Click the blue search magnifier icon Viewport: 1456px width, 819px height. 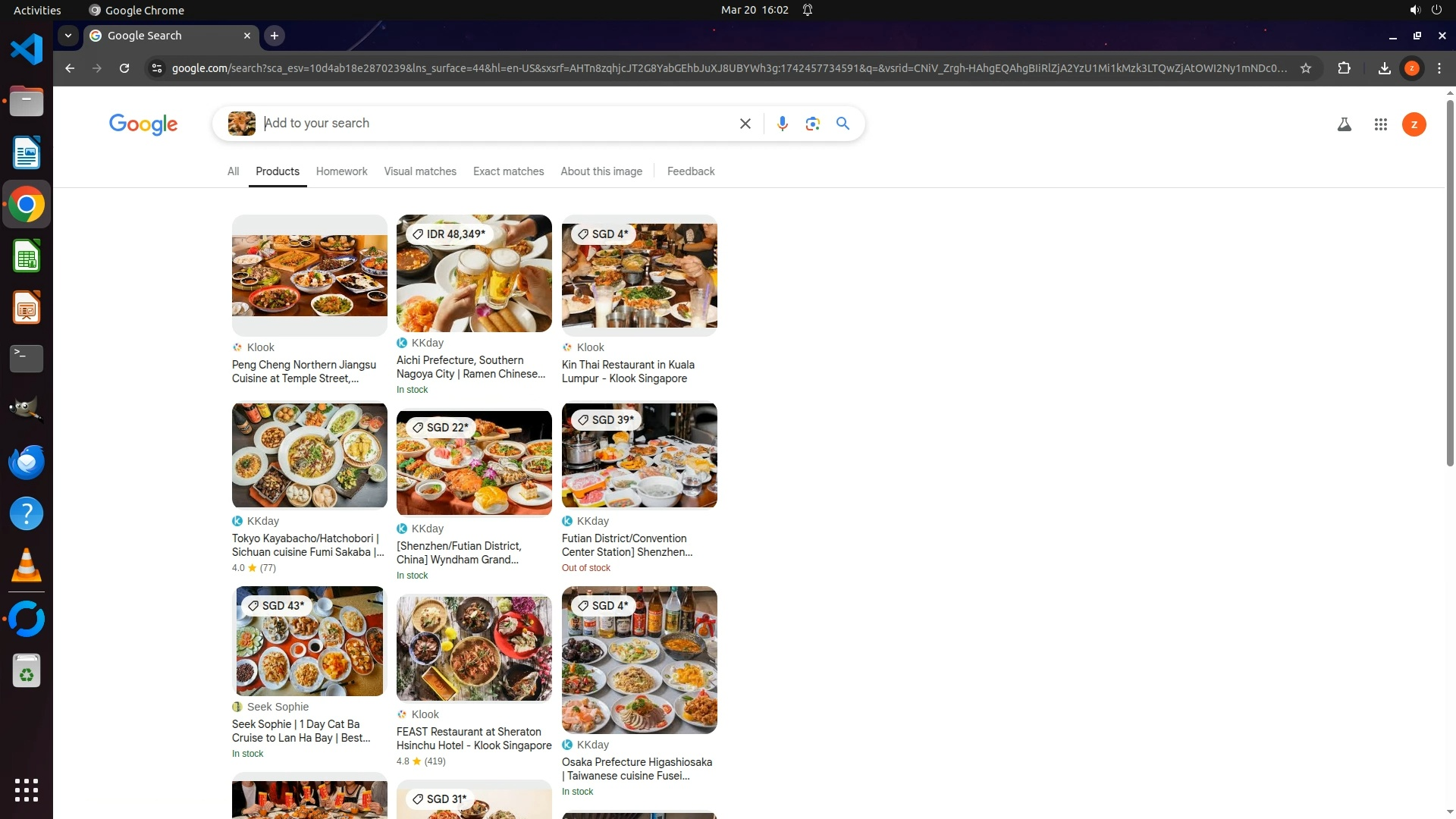[843, 124]
